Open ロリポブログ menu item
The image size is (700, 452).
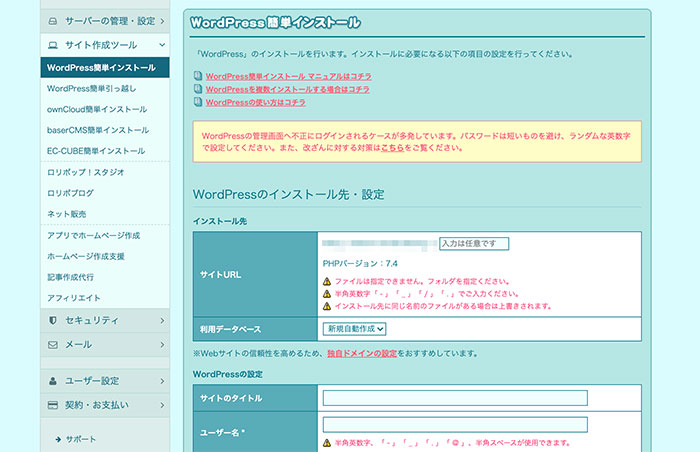[x=71, y=193]
